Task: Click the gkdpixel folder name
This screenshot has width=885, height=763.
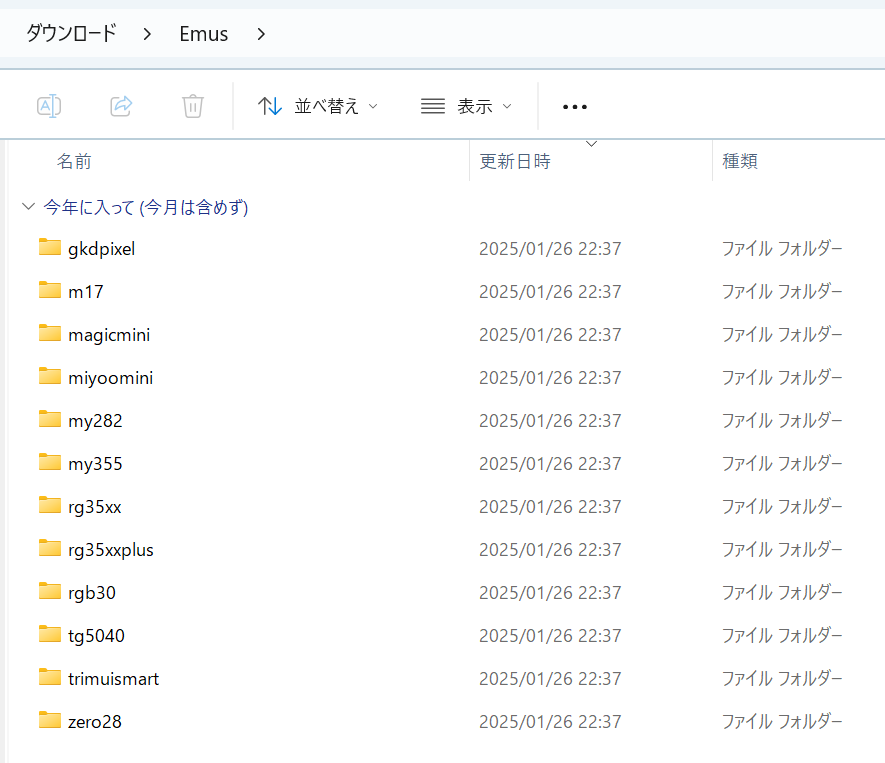Action: pos(102,249)
